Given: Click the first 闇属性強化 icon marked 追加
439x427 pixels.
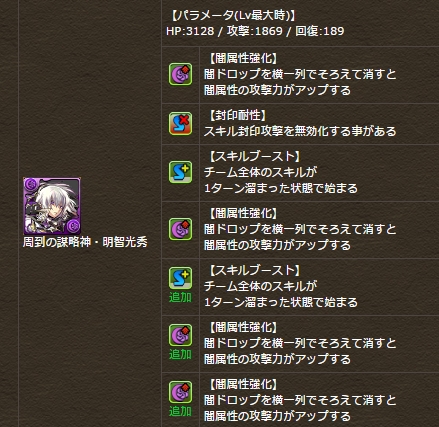Looking at the screenshot, I should (x=180, y=335).
